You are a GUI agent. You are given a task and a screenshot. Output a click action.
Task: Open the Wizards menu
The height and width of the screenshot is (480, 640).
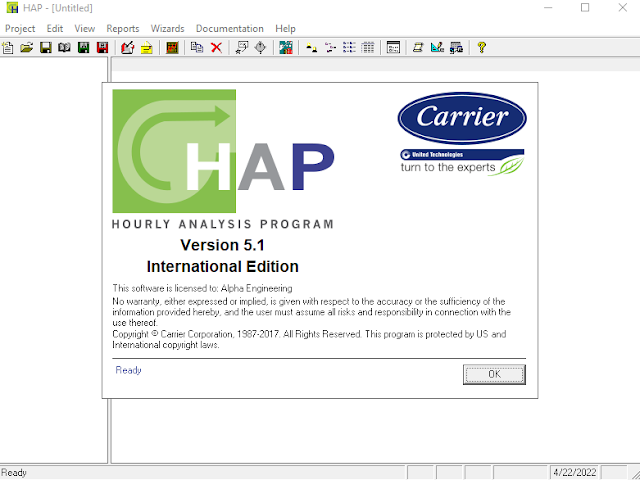(x=168, y=29)
